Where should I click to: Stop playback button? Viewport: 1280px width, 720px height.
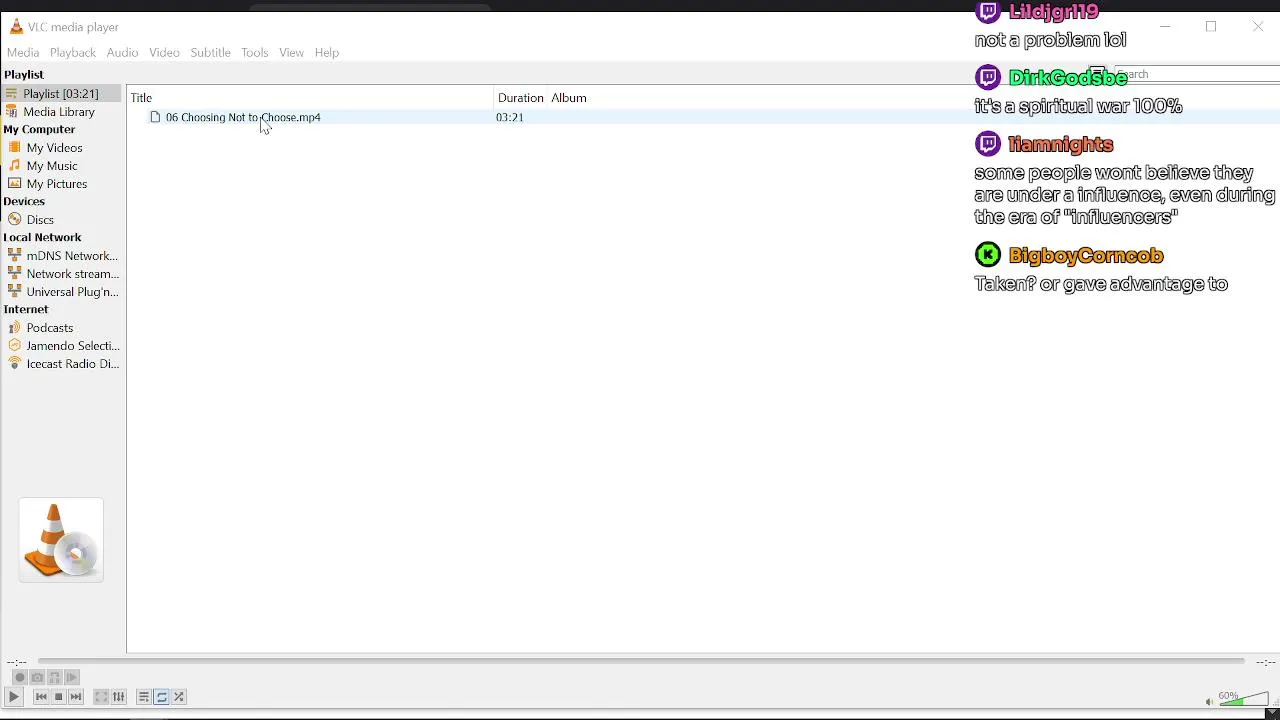pos(58,697)
